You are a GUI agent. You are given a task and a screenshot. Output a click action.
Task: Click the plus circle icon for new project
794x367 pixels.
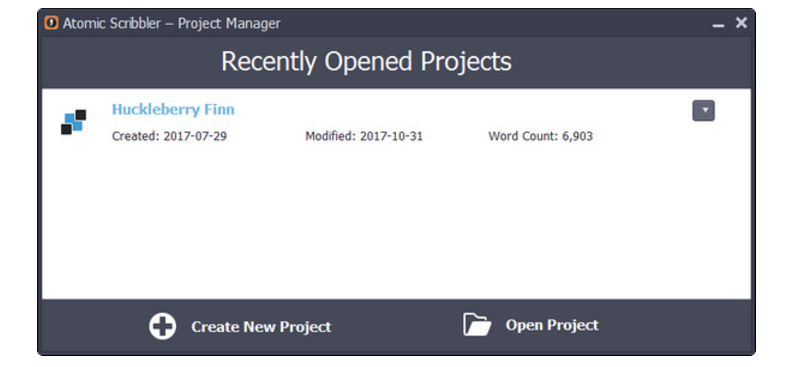pyautogui.click(x=163, y=327)
